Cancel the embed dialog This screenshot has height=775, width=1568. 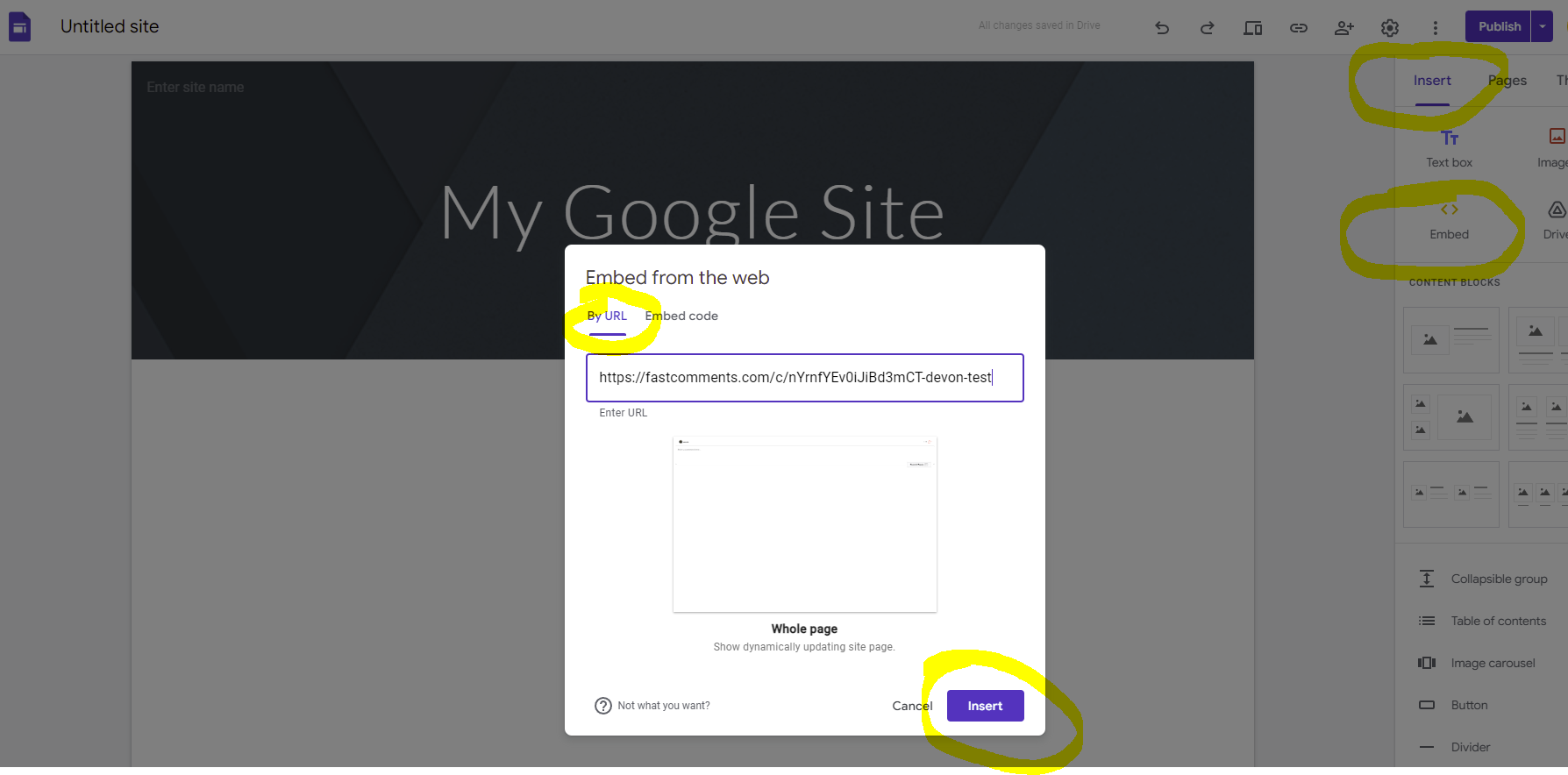pyautogui.click(x=911, y=706)
